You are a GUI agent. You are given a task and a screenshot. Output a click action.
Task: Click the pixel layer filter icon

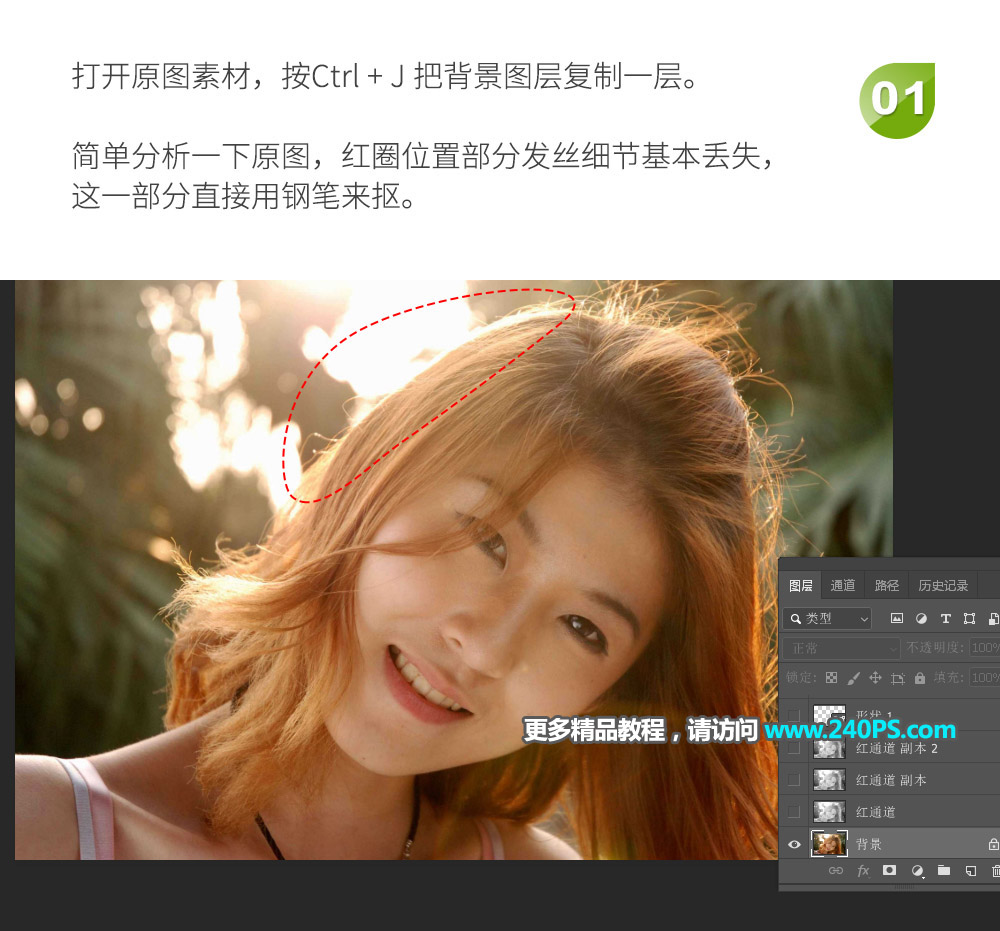tap(897, 619)
